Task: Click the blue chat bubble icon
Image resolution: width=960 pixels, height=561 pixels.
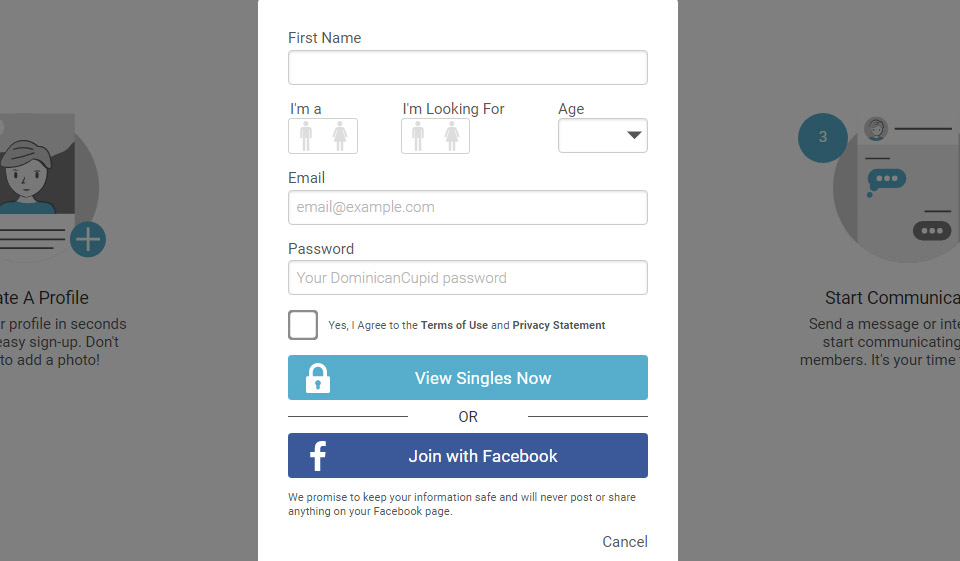Action: click(x=886, y=180)
